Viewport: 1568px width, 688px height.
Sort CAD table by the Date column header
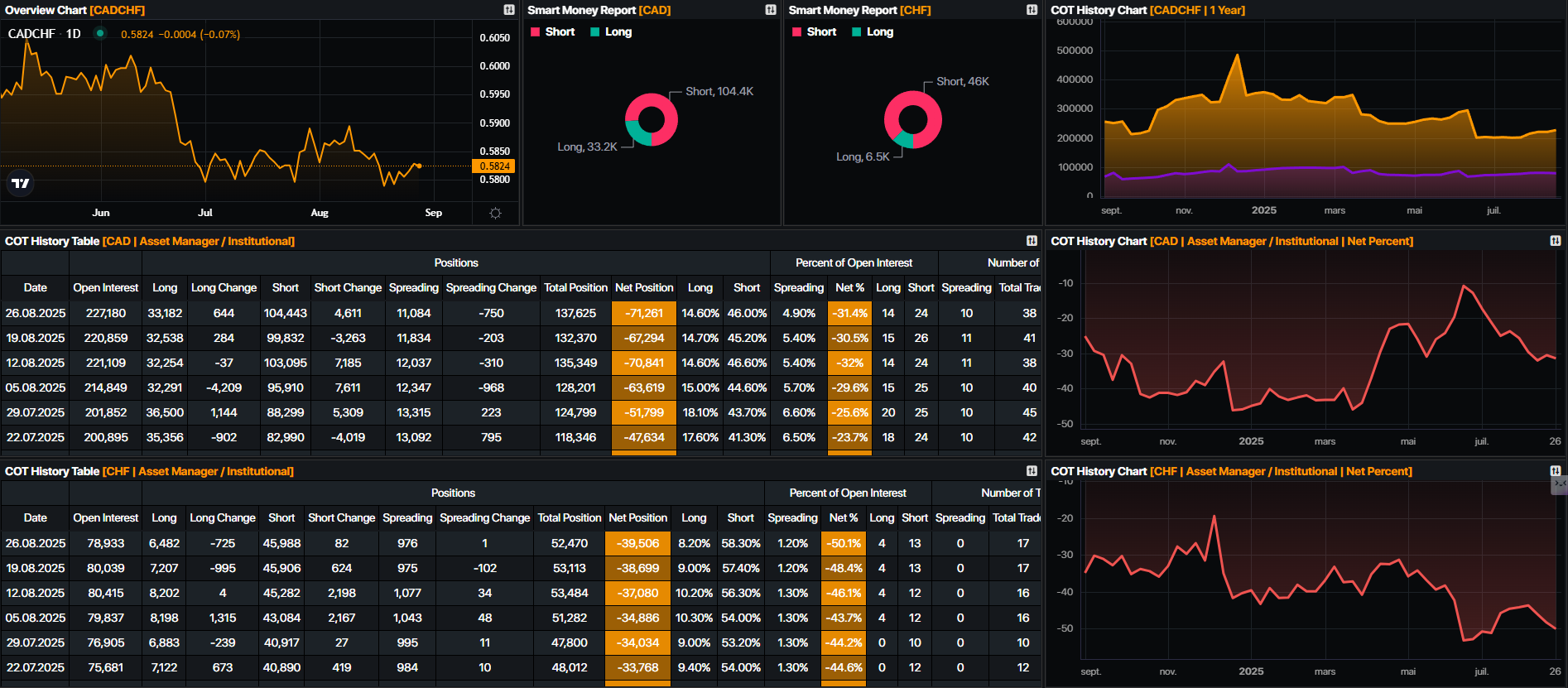(x=35, y=287)
